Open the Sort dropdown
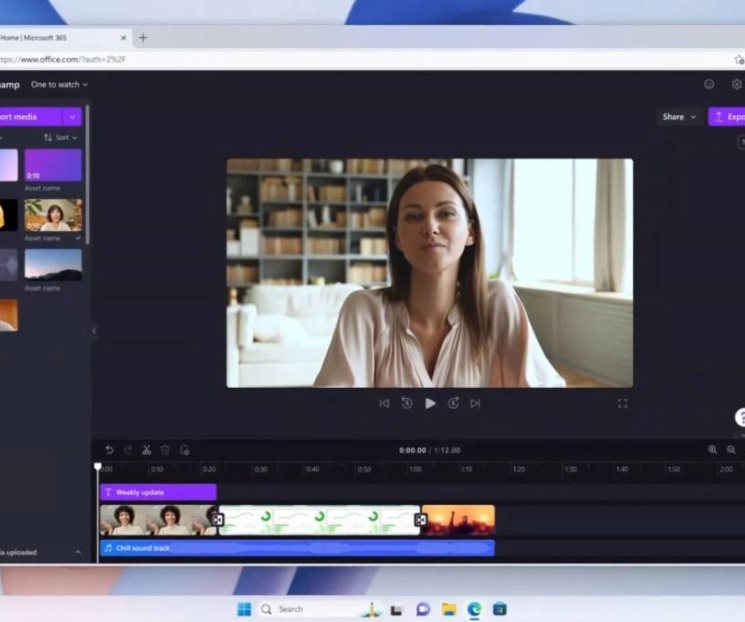This screenshot has height=622, width=745. coord(60,138)
